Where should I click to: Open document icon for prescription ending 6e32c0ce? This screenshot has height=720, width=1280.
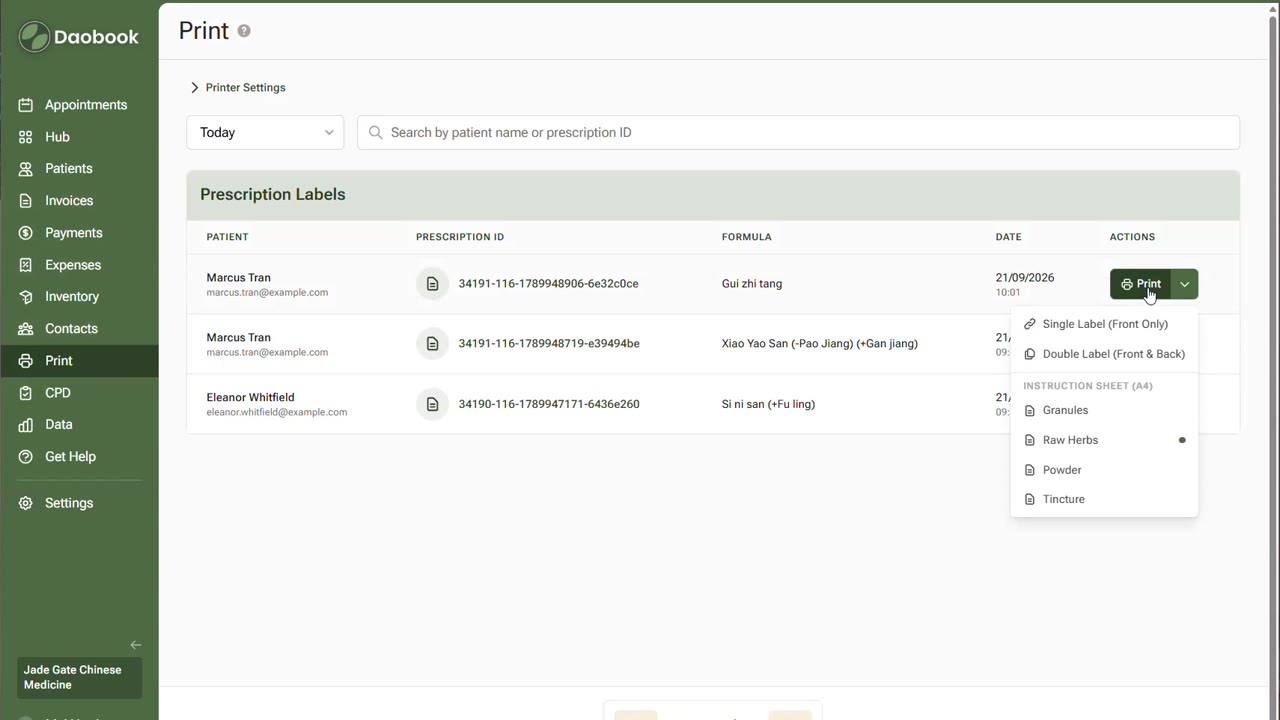(432, 284)
